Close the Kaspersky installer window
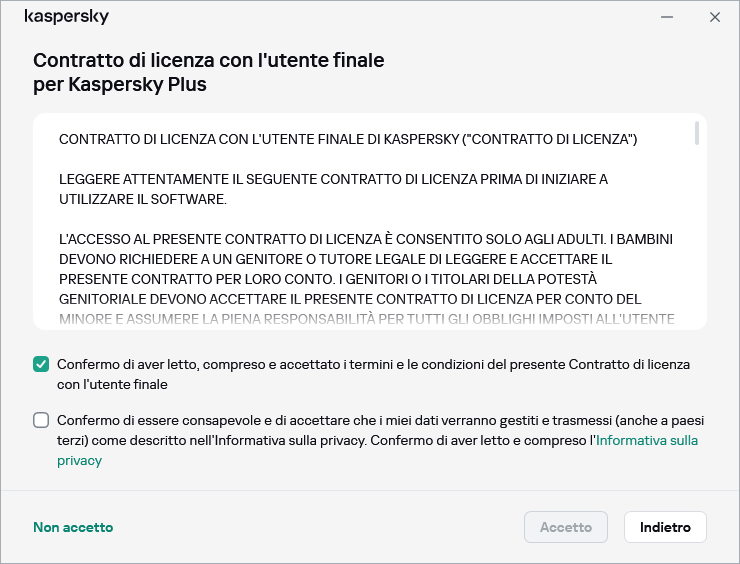The height and width of the screenshot is (564, 740). [714, 17]
